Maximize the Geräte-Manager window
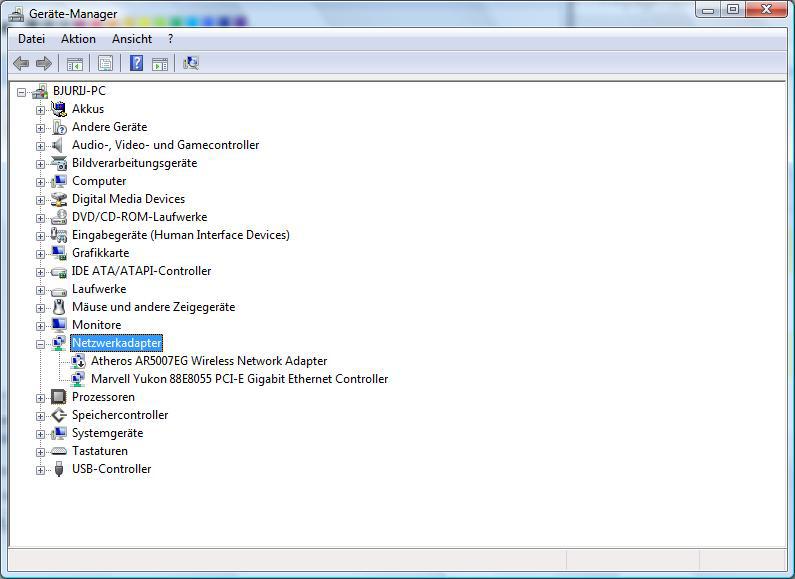795x579 pixels. [733, 9]
